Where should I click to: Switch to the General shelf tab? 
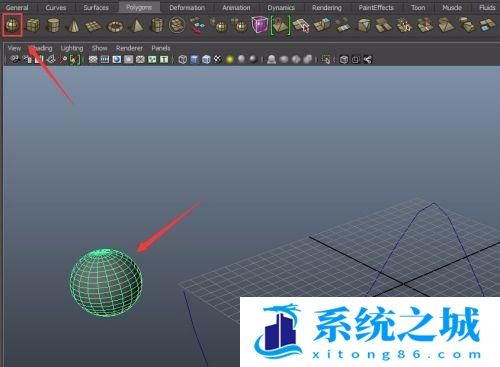coord(17,7)
